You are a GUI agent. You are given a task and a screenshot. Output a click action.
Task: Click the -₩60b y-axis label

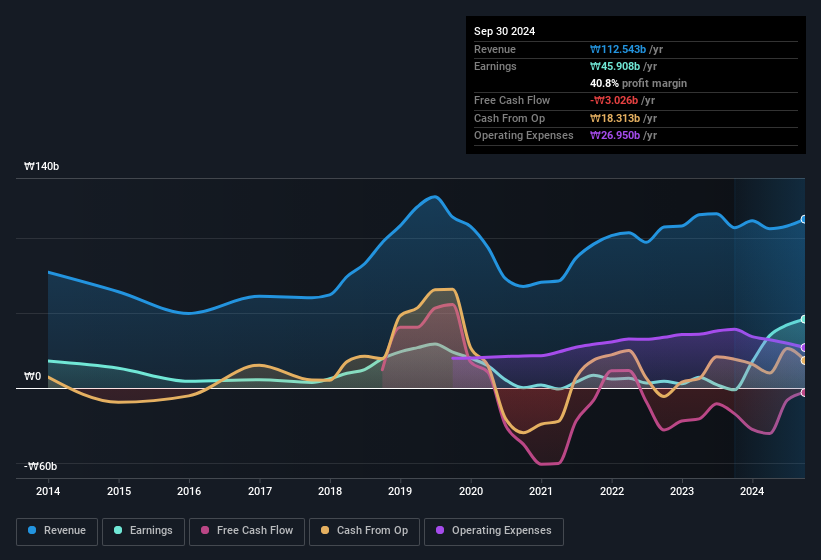42,466
